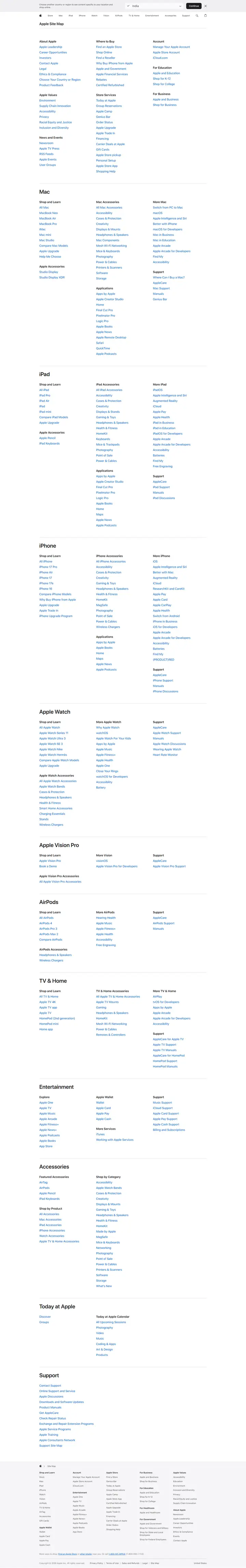The height and width of the screenshot is (1568, 246).
Task: Open the iPhone Air link
Action: point(46,572)
